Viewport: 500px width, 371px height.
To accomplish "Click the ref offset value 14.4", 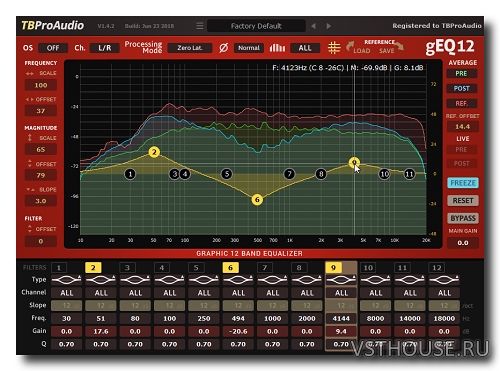I will pyautogui.click(x=463, y=127).
